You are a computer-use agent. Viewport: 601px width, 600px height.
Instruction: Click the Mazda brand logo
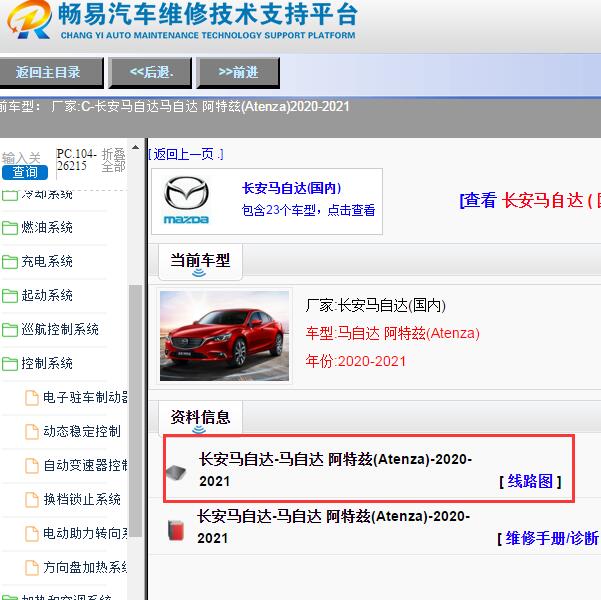[x=186, y=200]
